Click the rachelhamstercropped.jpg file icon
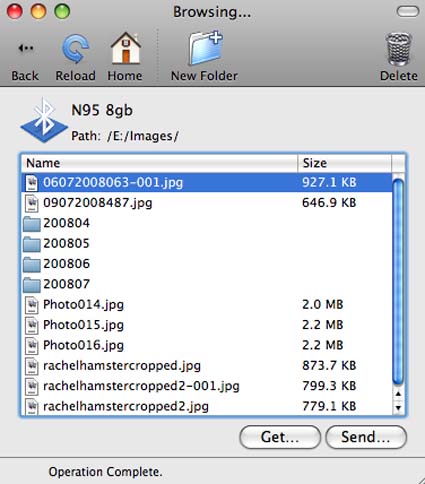This screenshot has height=484, width=425. pos(32,366)
